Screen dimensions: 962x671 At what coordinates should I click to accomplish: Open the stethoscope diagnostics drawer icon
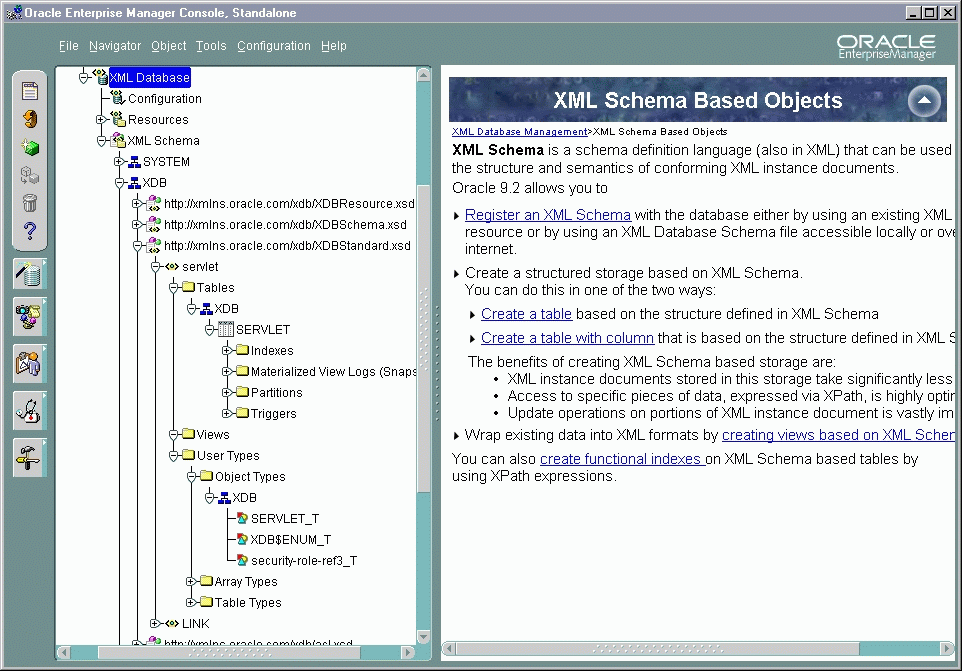click(30, 410)
